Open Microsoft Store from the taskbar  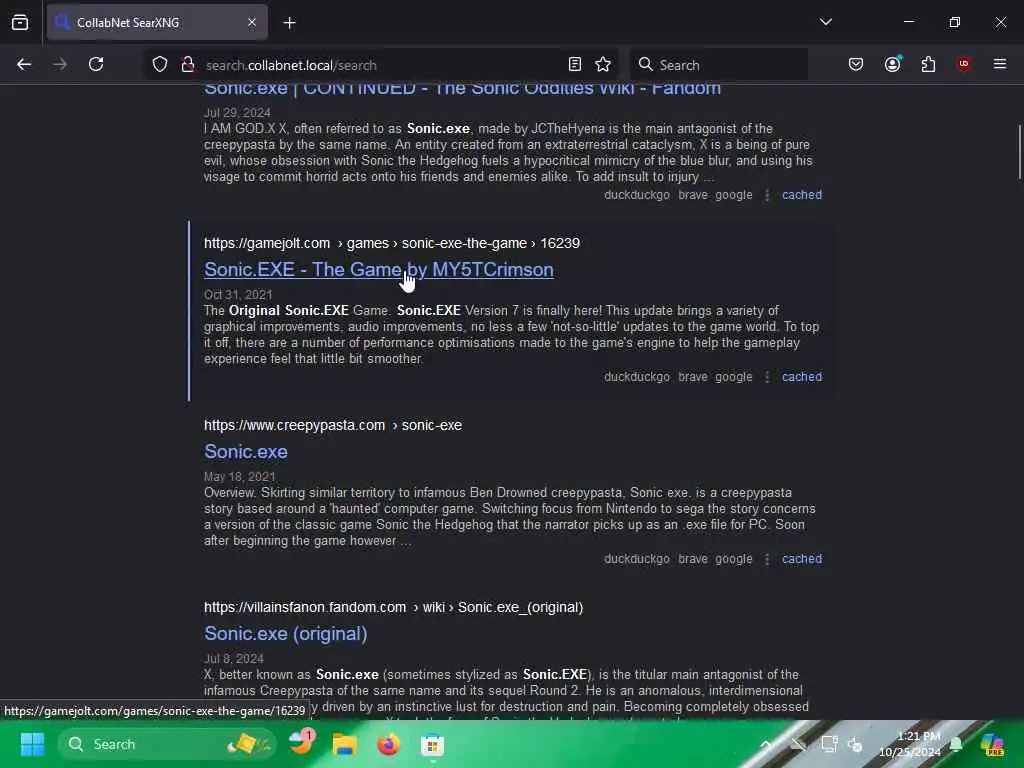(x=432, y=744)
